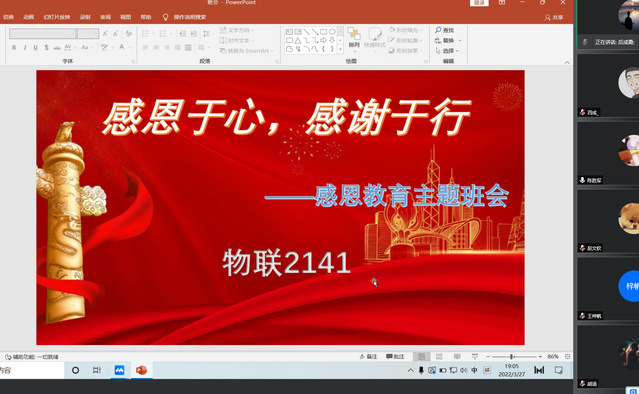Image resolution: width=639 pixels, height=394 pixels.
Task: Toggle text shadow (S) formatting
Action: (x=46, y=48)
